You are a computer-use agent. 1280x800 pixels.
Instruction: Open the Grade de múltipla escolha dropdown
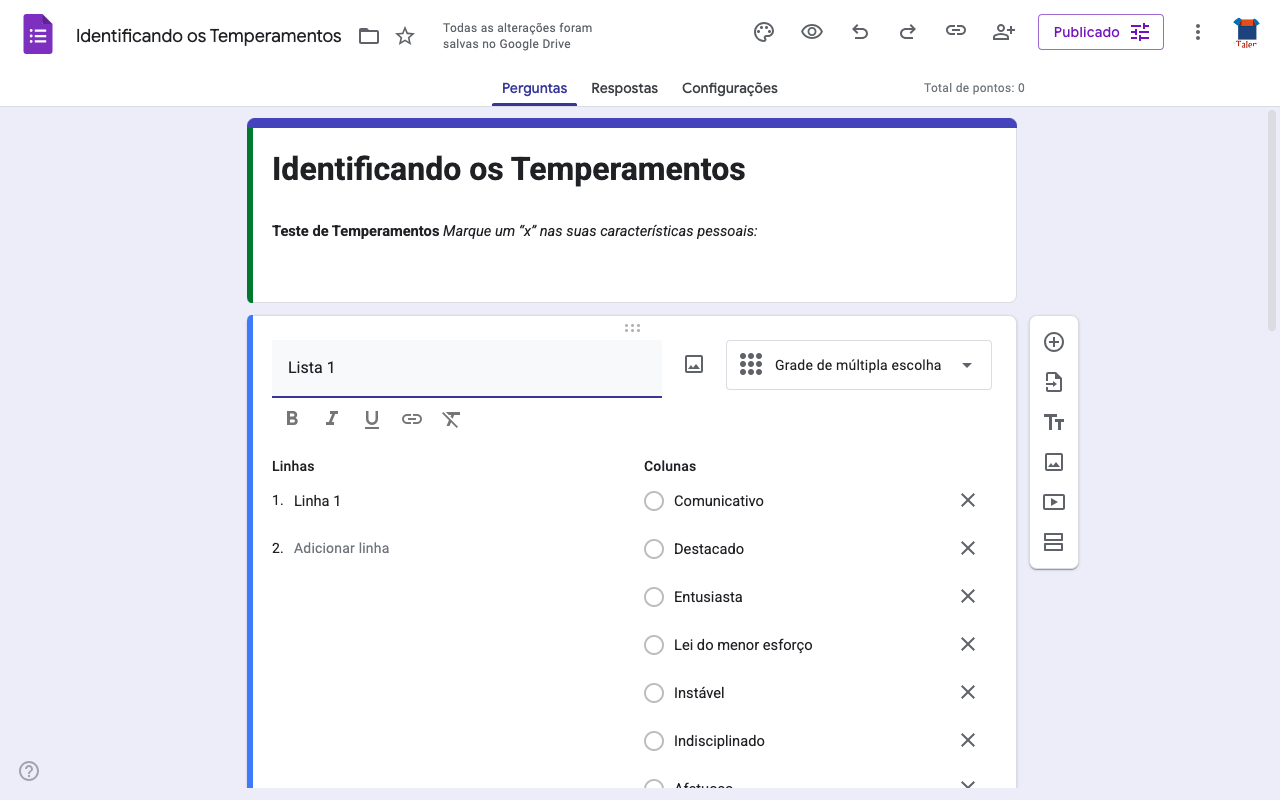pyautogui.click(x=858, y=365)
